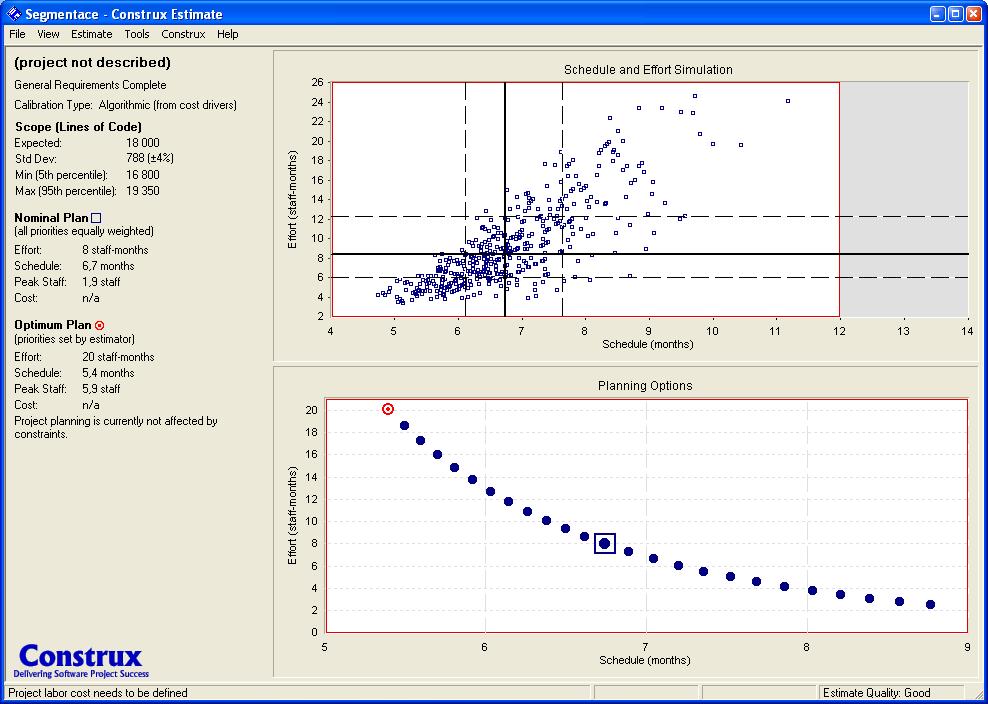The image size is (988, 704).
Task: Open the Help menu
Action: click(227, 34)
